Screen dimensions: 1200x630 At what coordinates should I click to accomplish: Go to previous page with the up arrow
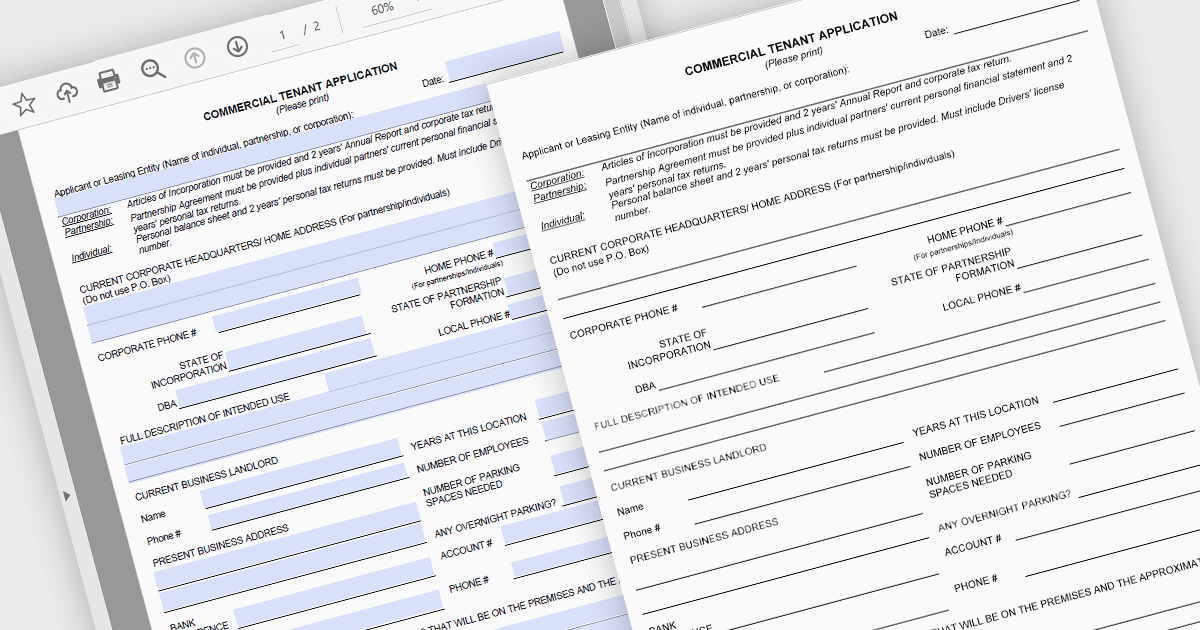(194, 57)
